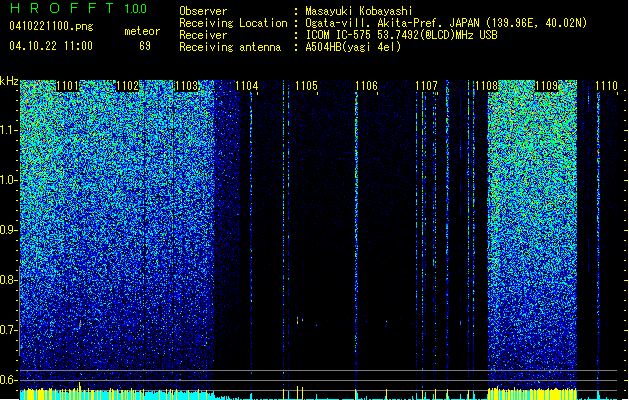The height and width of the screenshot is (400, 629).
Task: Click the 1108 time marker
Action: pos(487,86)
